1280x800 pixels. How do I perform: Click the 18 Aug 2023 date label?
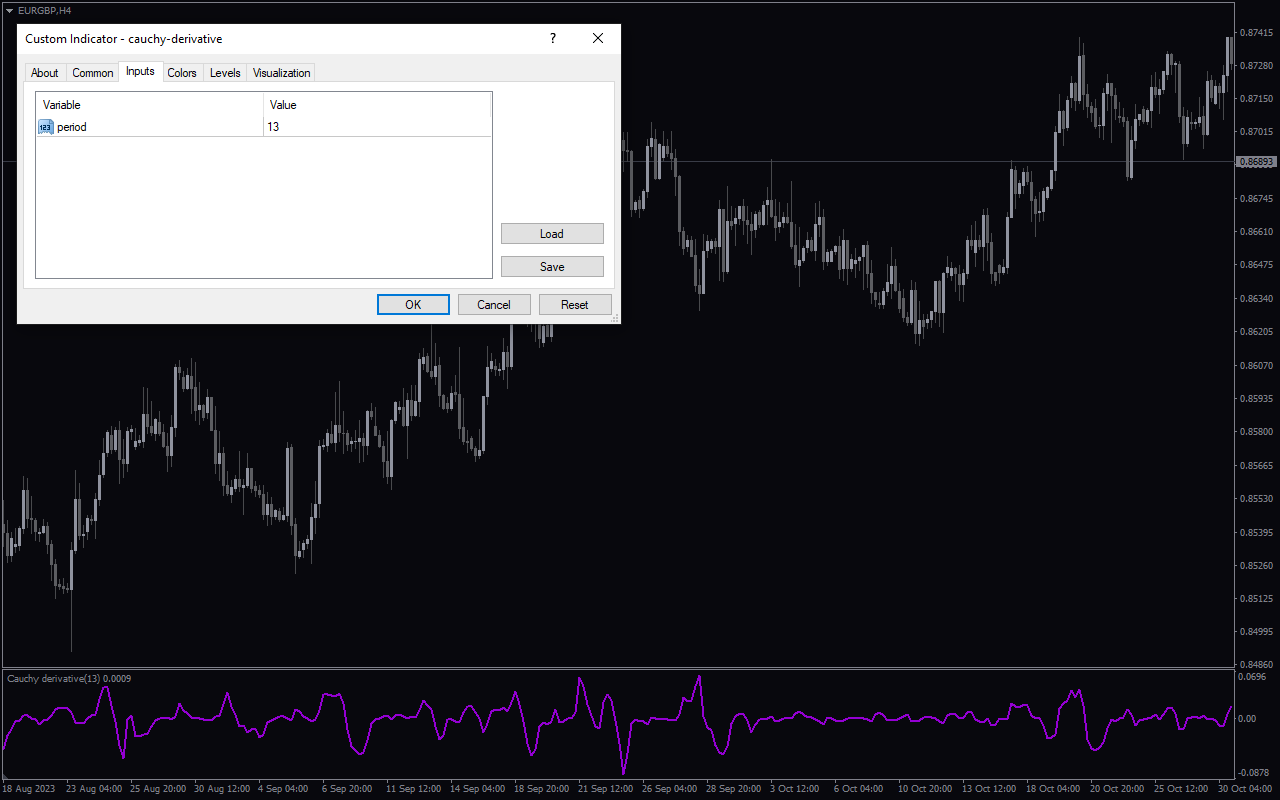tap(30, 789)
